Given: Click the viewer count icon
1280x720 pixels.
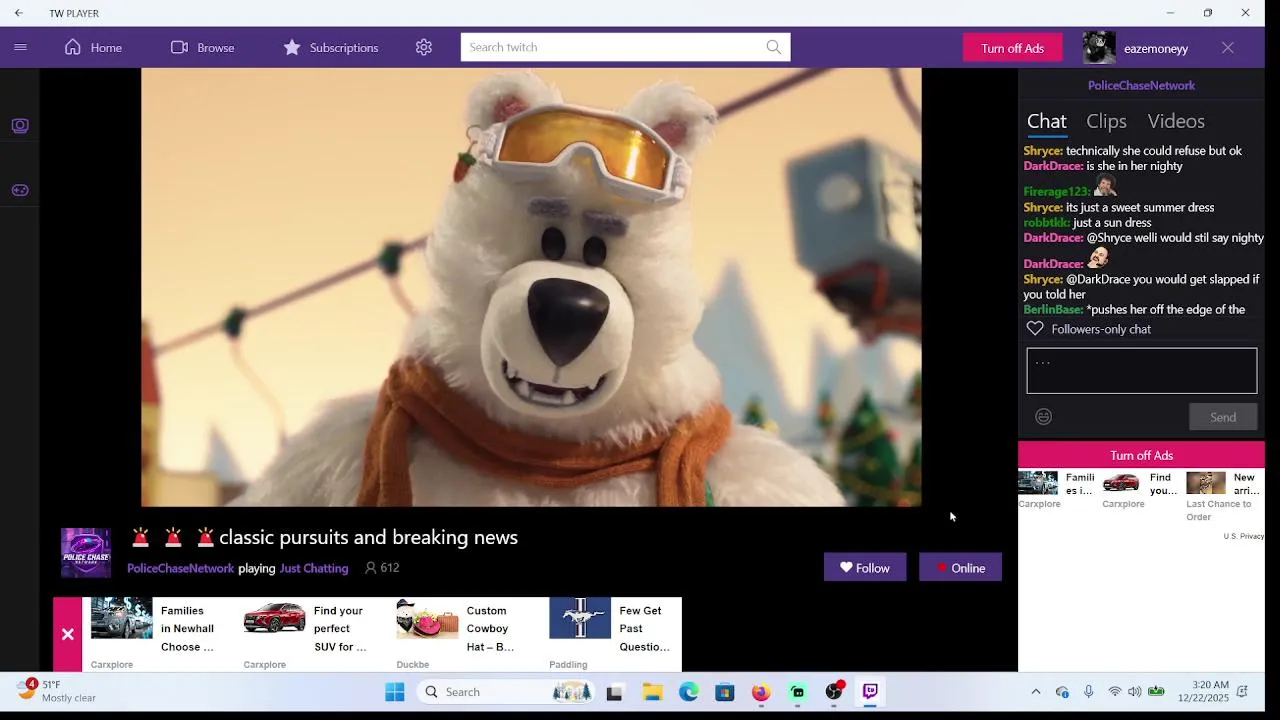Looking at the screenshot, I should pyautogui.click(x=371, y=568).
